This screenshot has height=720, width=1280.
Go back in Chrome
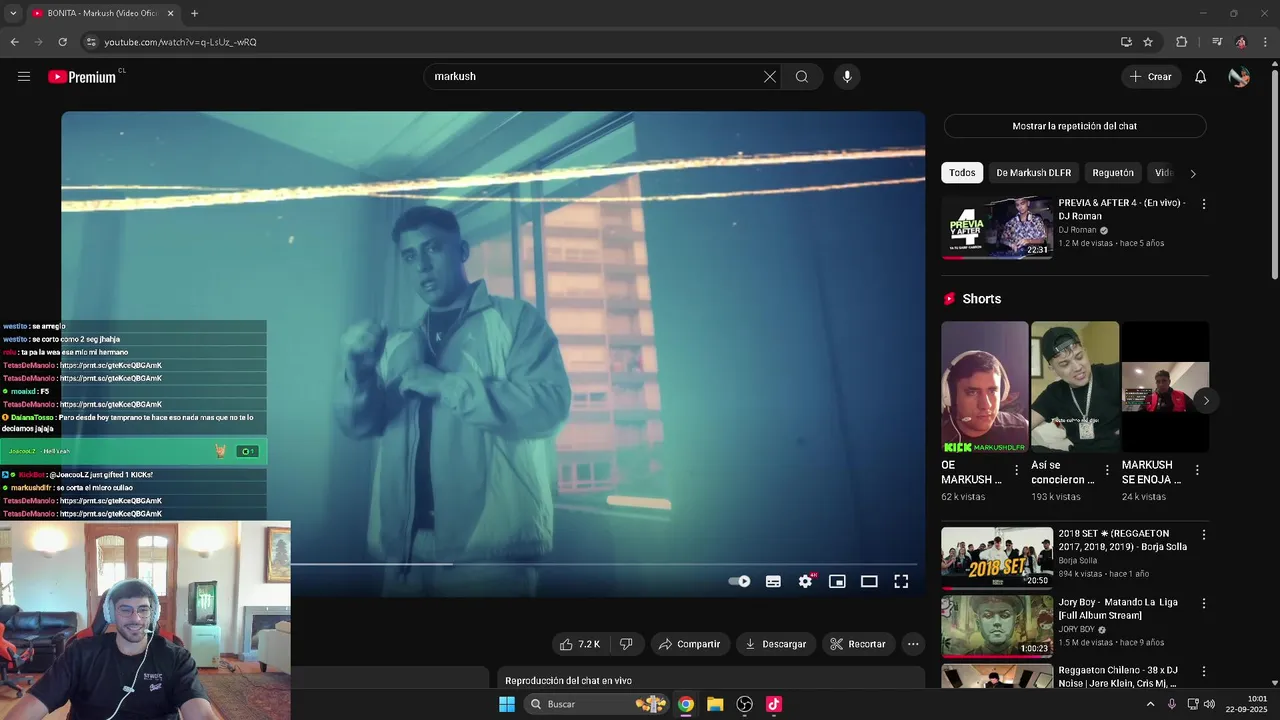pyautogui.click(x=14, y=42)
